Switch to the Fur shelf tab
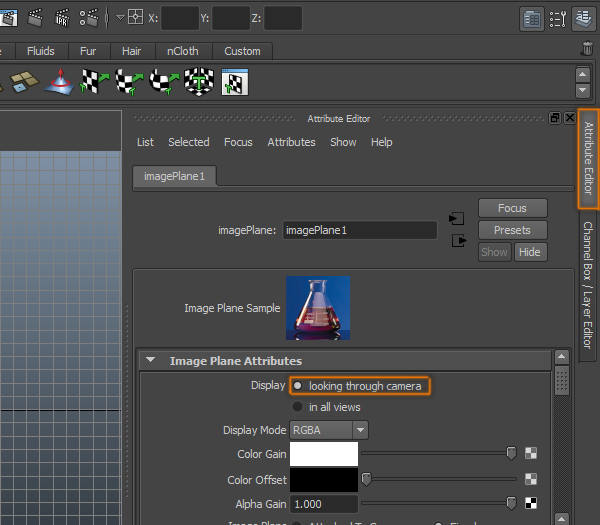 coord(88,51)
